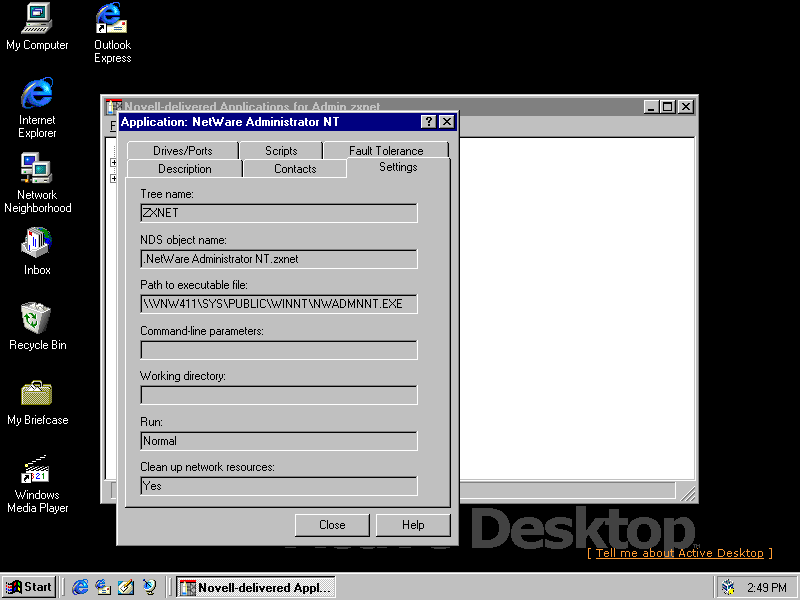Select the My Briefcase icon
Screen dimensions: 800x600
pos(37,403)
